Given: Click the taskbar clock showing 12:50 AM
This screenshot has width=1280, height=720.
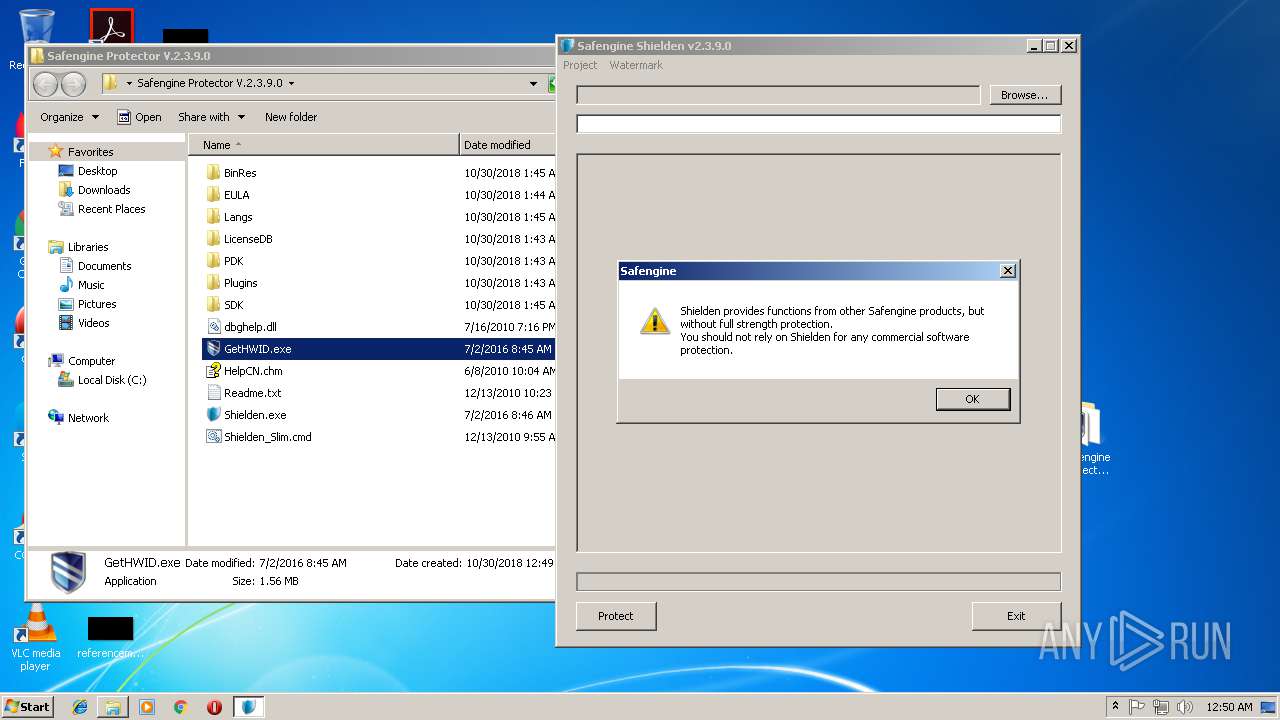Looking at the screenshot, I should click(x=1229, y=707).
